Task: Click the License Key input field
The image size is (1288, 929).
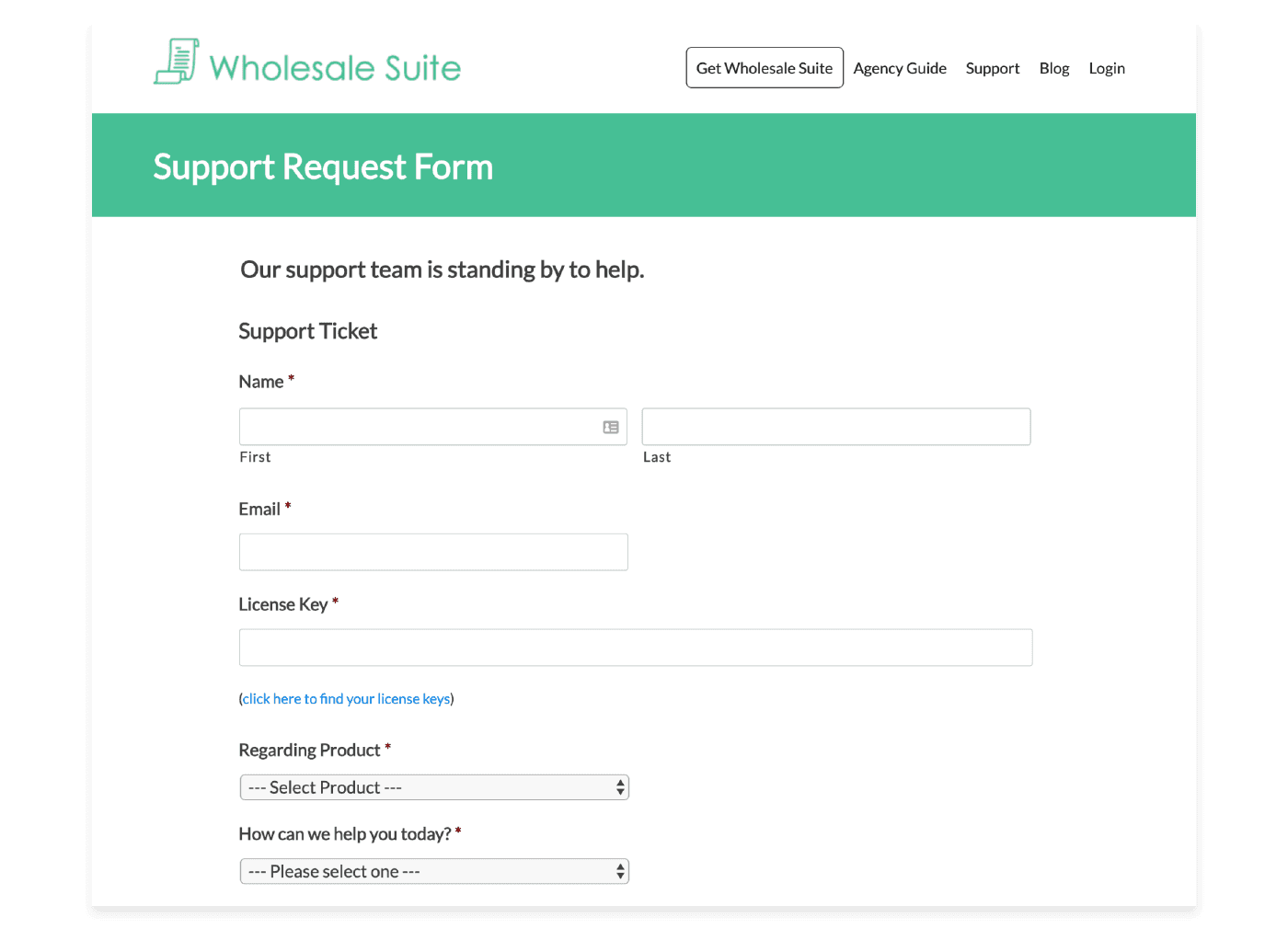Action: coord(635,648)
